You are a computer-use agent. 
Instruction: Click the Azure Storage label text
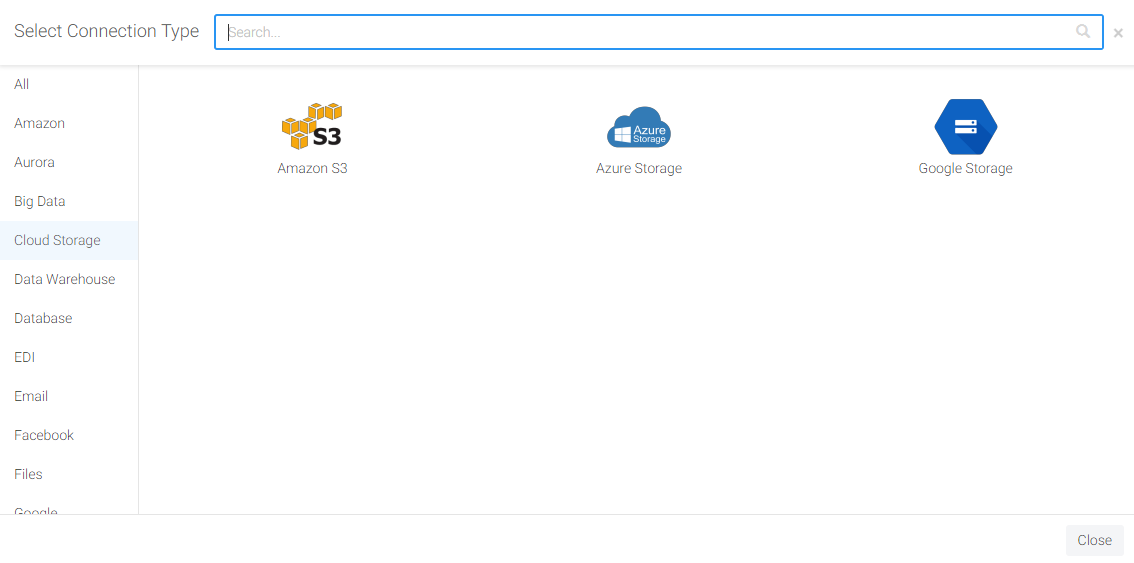click(x=639, y=169)
